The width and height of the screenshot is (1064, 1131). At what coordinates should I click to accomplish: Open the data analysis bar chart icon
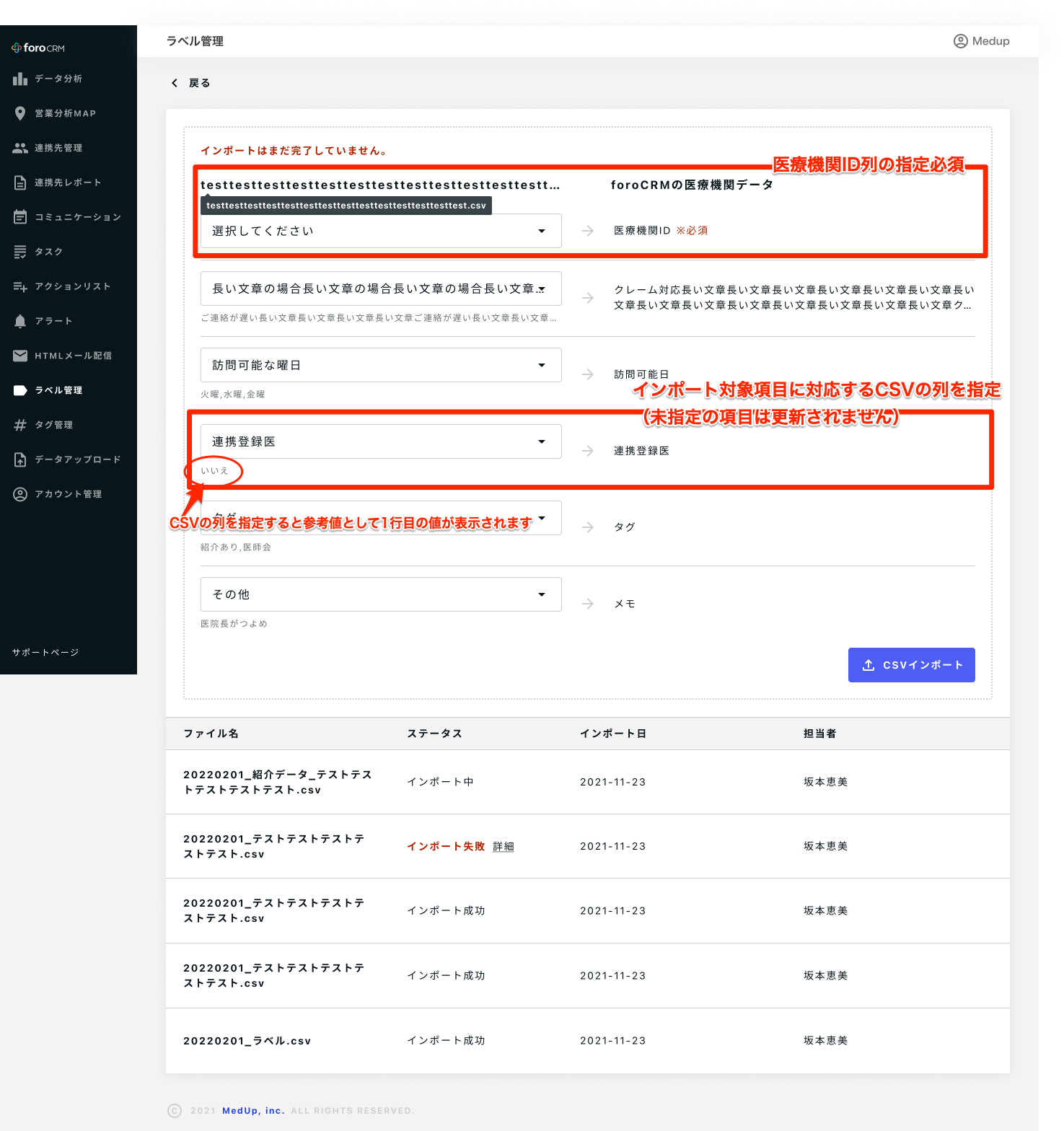20,79
